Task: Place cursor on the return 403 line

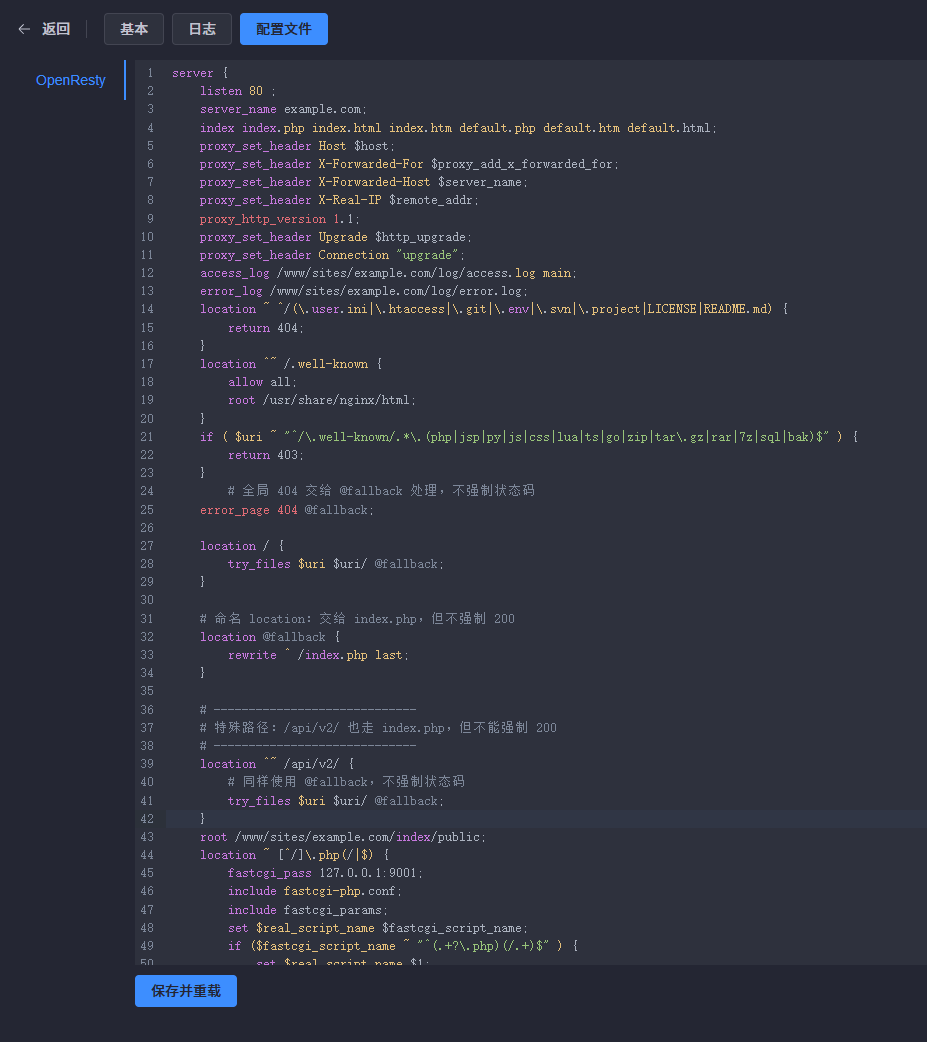Action: pyautogui.click(x=264, y=455)
